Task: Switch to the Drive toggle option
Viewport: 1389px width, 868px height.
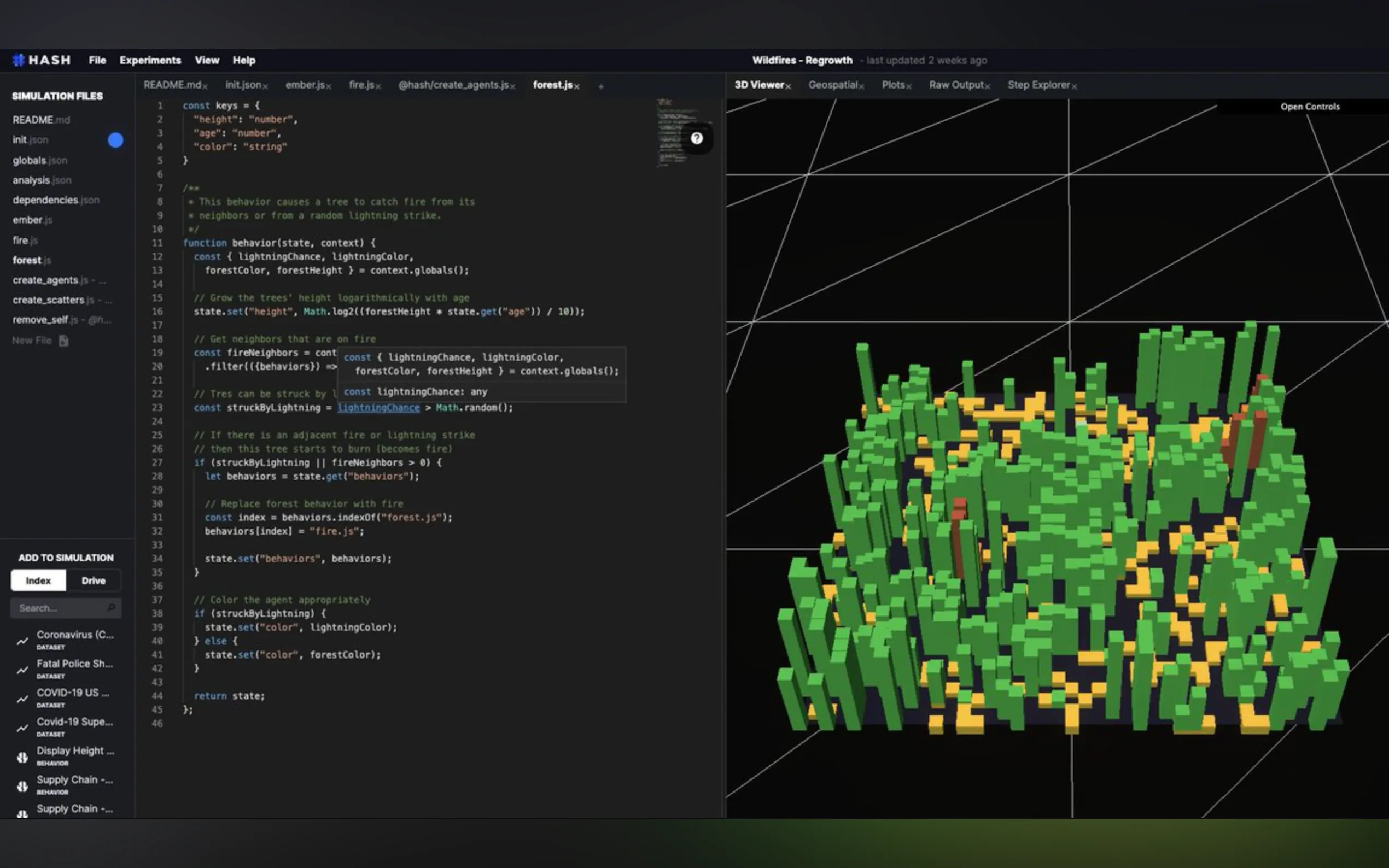Action: pos(93,580)
